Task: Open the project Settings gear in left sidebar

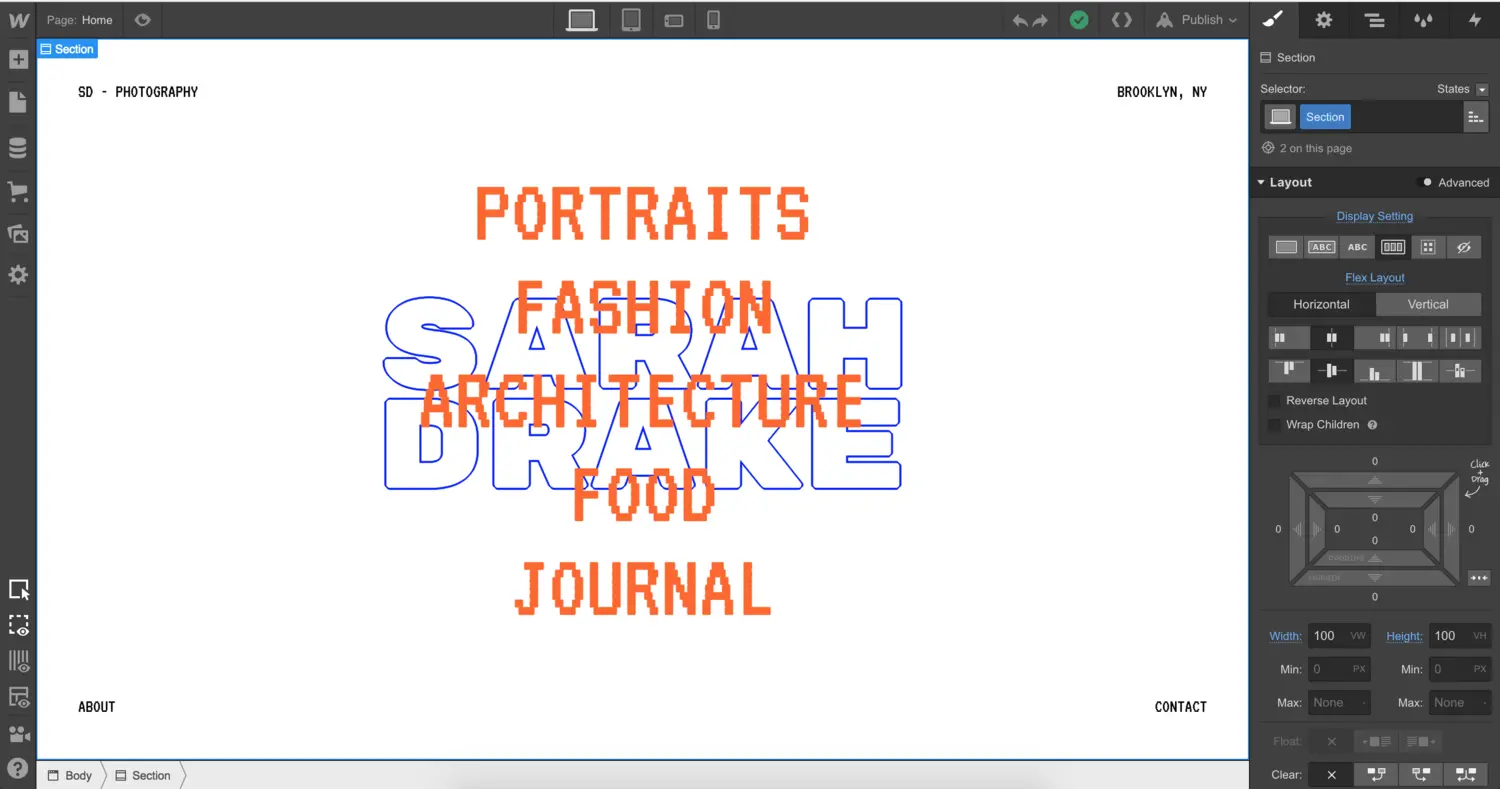Action: pyautogui.click(x=18, y=275)
